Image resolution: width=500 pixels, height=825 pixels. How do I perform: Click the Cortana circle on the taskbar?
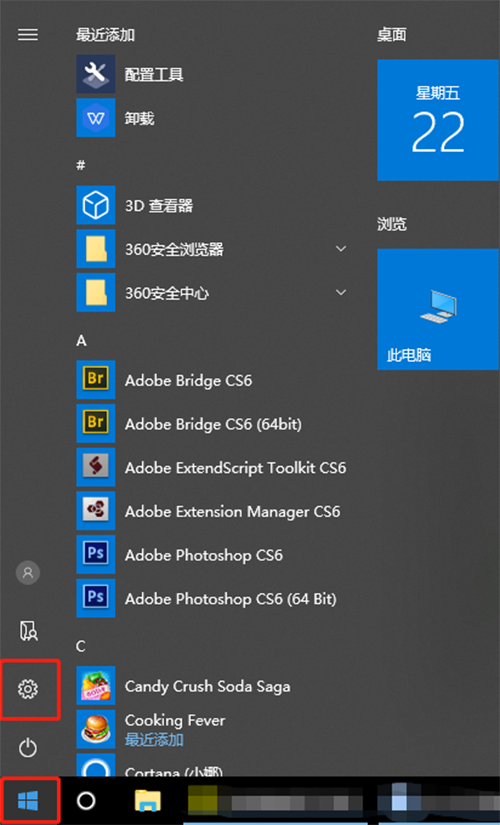(x=86, y=800)
